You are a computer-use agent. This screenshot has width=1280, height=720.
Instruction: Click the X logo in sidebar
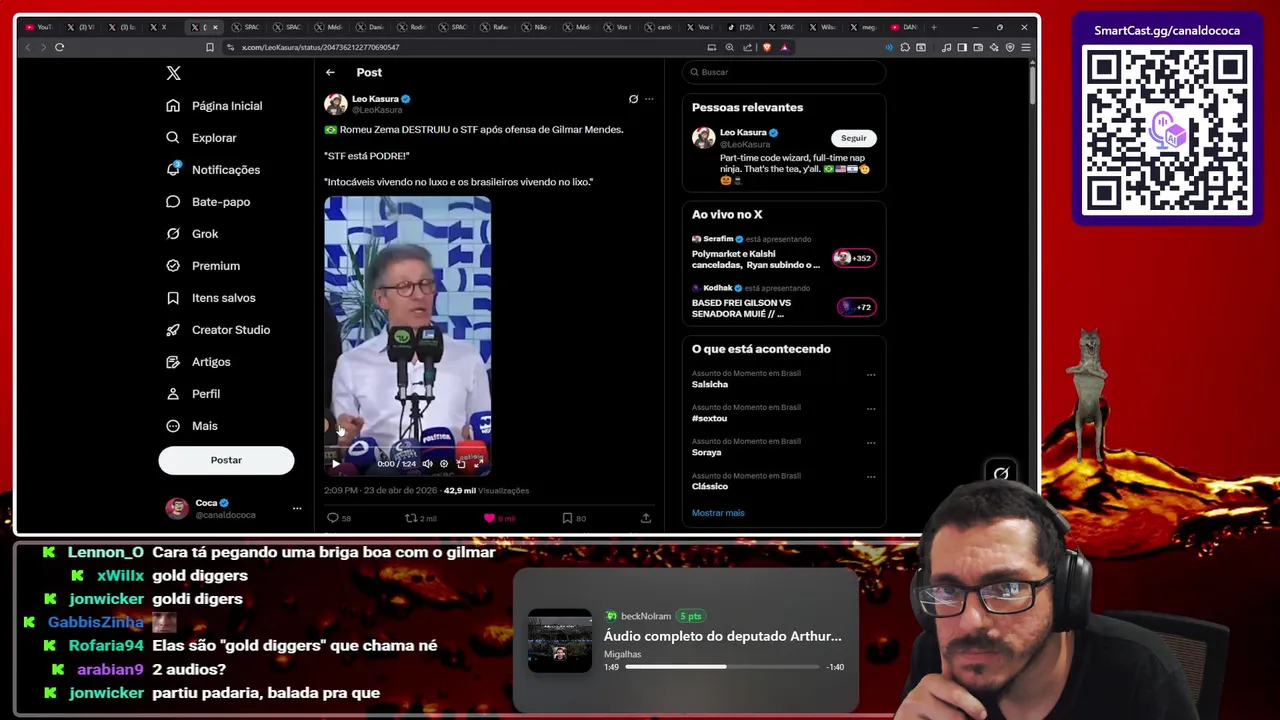[x=173, y=73]
